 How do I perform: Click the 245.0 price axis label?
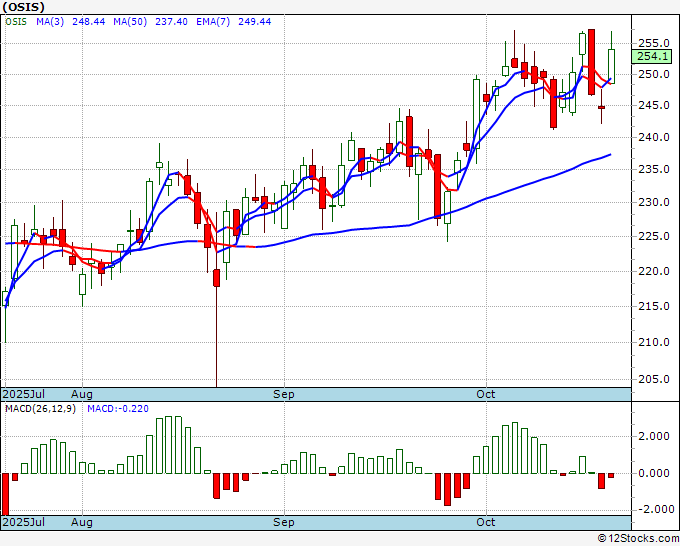[654, 105]
